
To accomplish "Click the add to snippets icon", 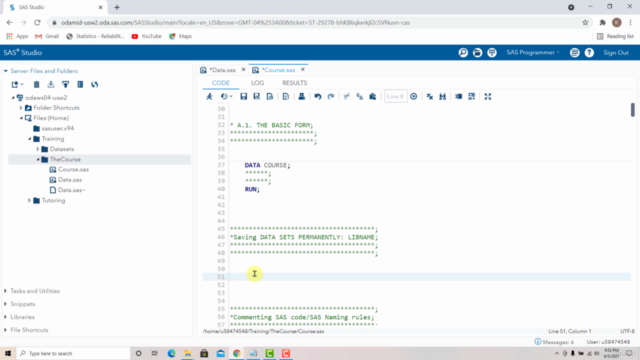I will 270,97.
